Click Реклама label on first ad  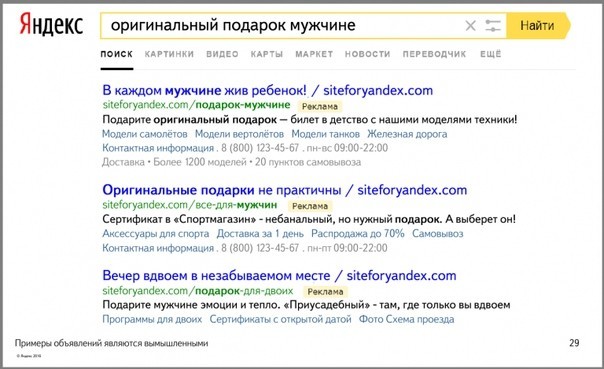[x=319, y=106]
